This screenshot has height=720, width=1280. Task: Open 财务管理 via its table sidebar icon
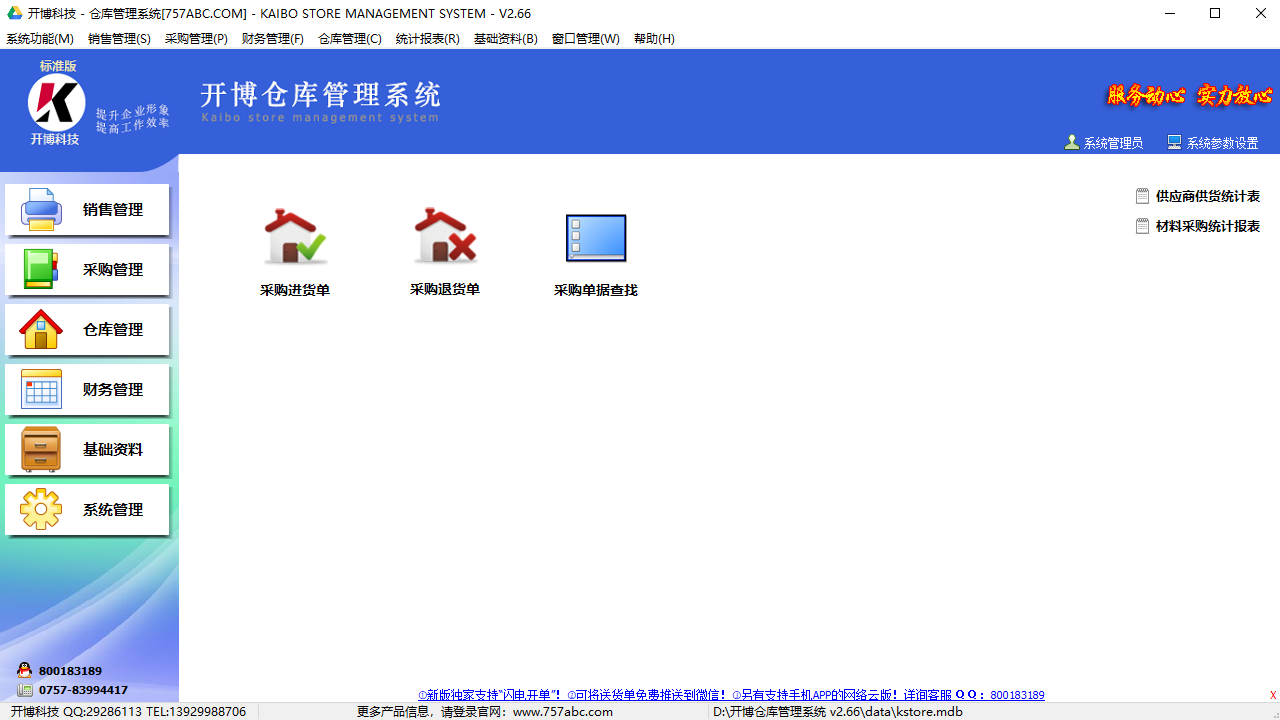pos(40,389)
